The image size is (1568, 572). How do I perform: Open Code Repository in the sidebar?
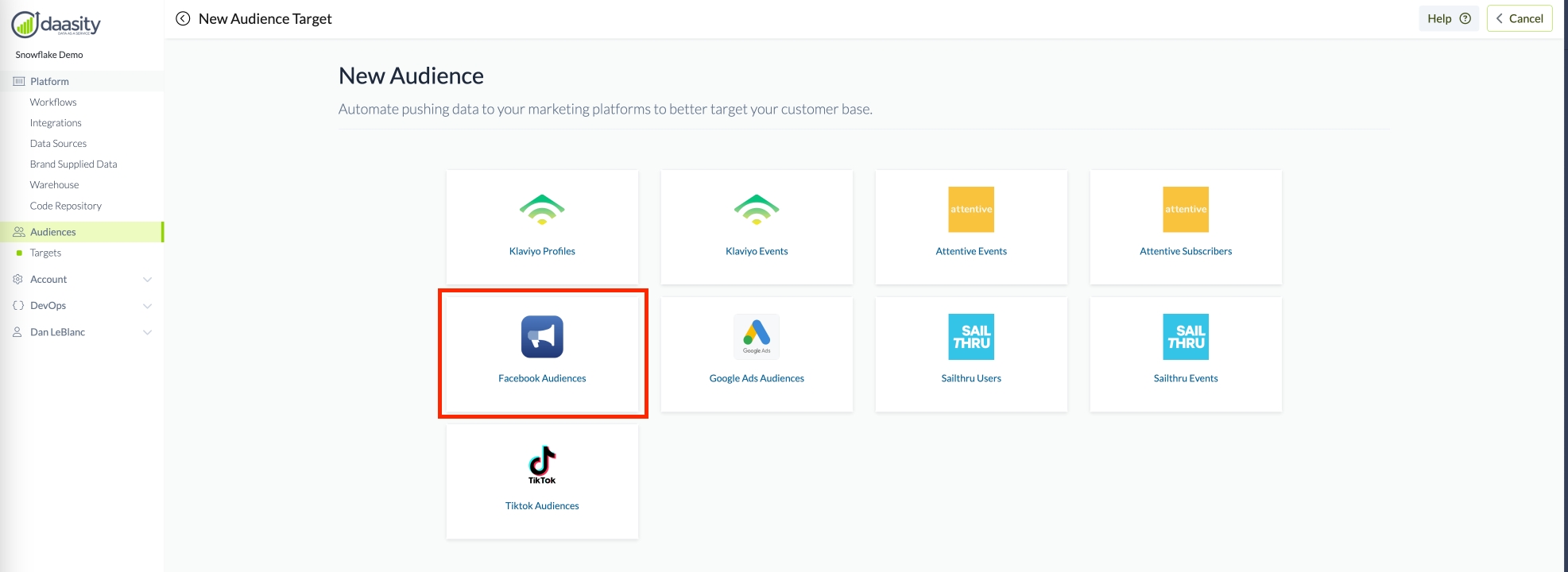(x=66, y=206)
